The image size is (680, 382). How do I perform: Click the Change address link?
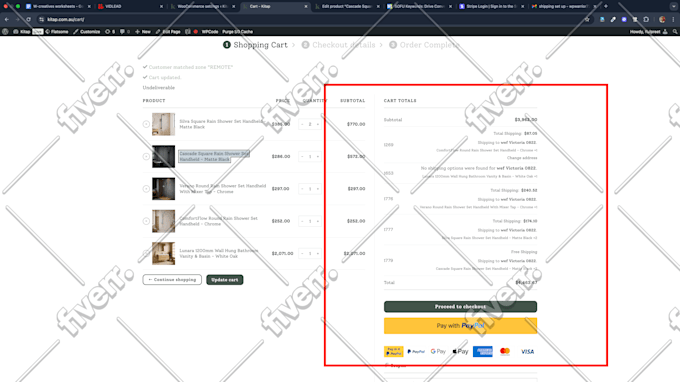[x=522, y=158]
